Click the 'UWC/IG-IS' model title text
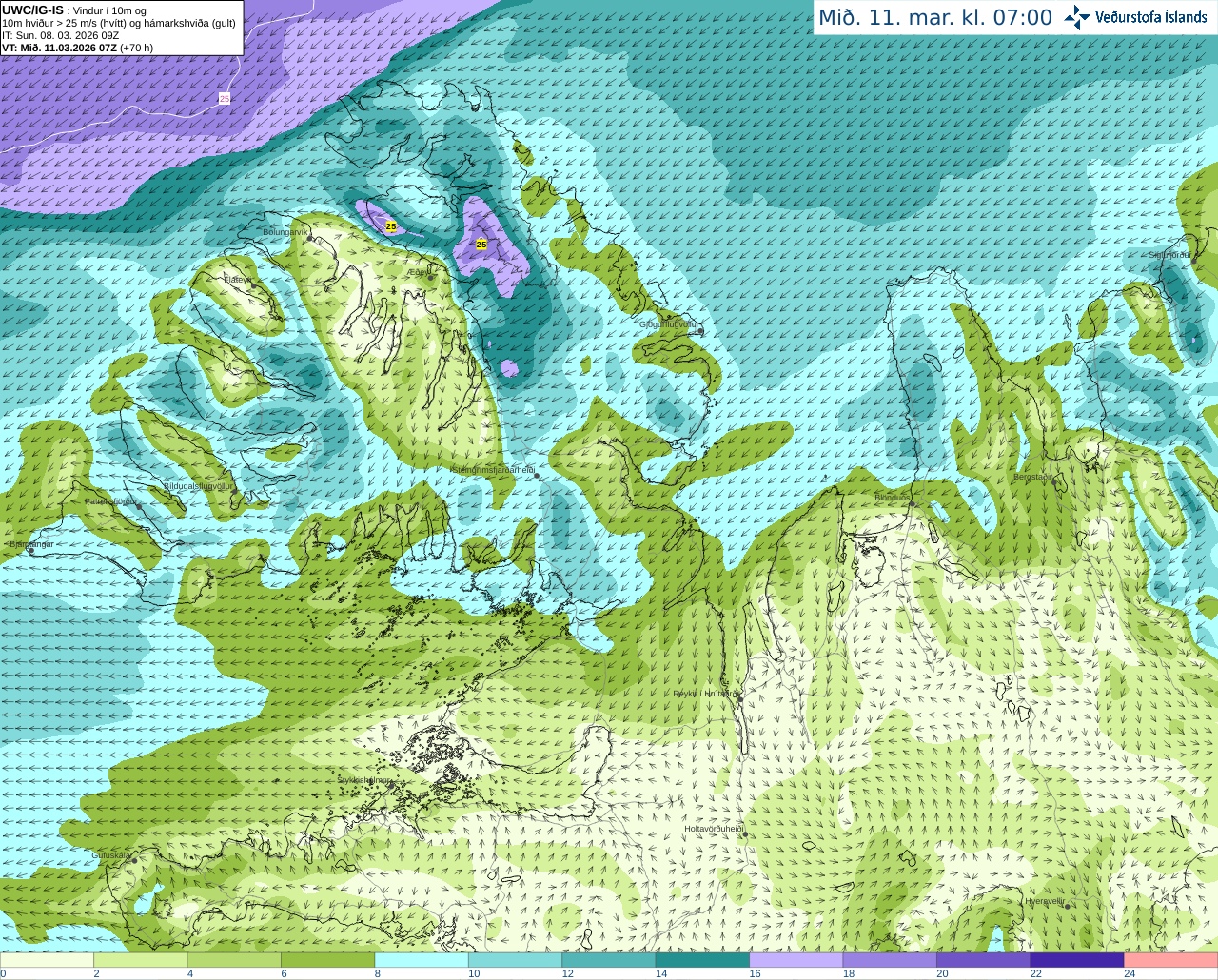The width and height of the screenshot is (1218, 980). pos(32,10)
